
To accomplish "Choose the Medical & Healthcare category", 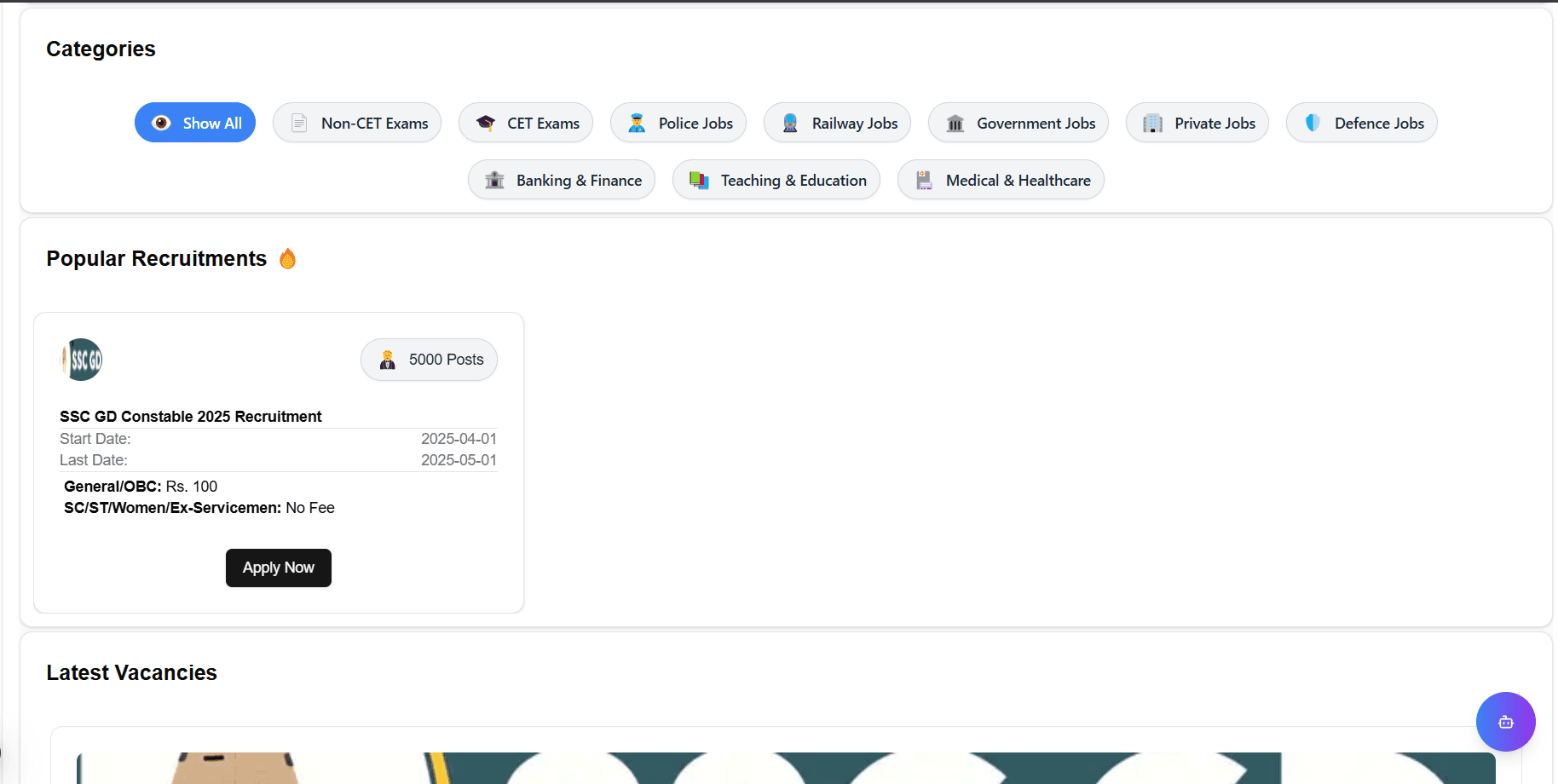I will click(1001, 180).
